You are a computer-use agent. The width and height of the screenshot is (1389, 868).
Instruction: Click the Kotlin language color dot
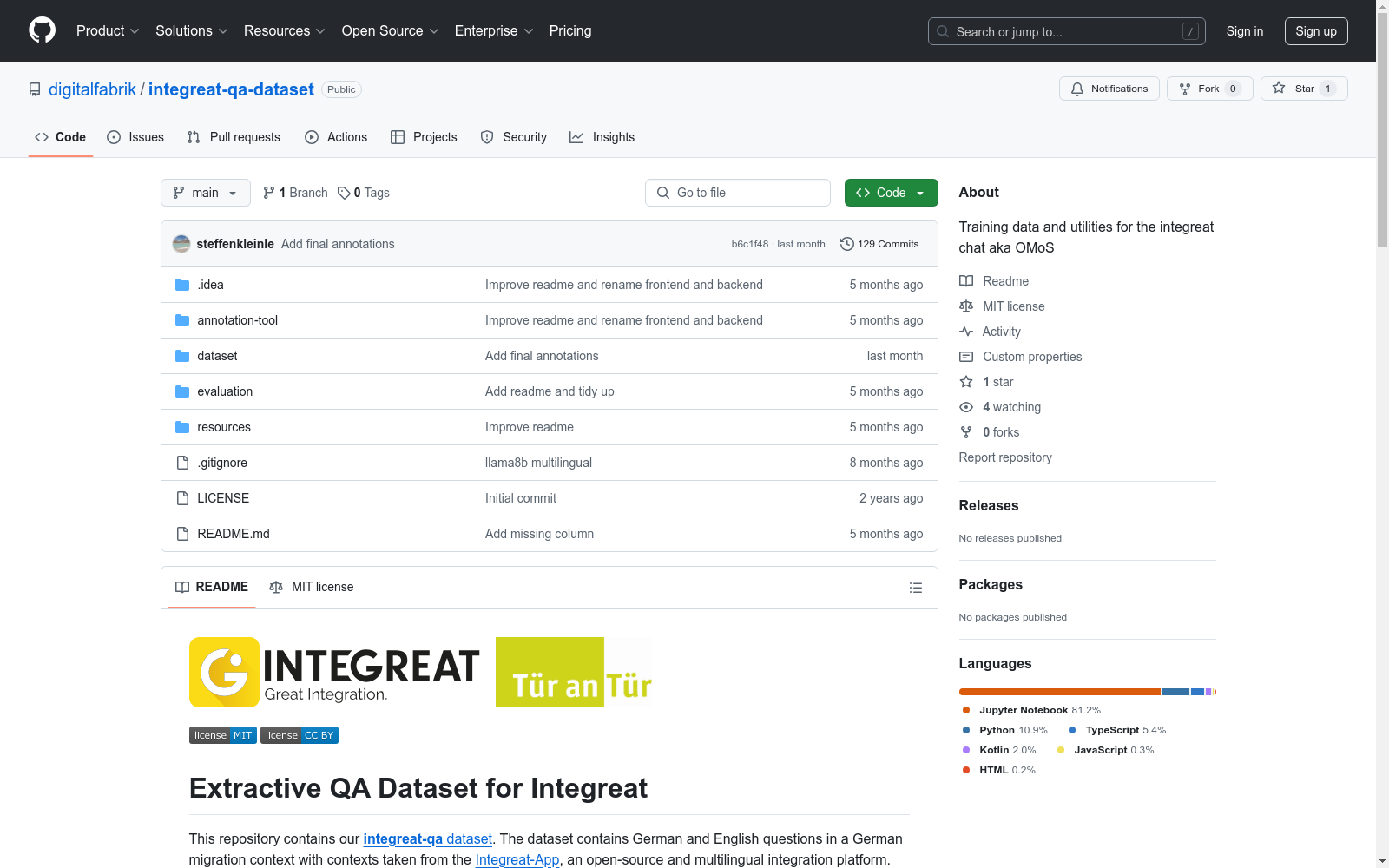click(966, 750)
